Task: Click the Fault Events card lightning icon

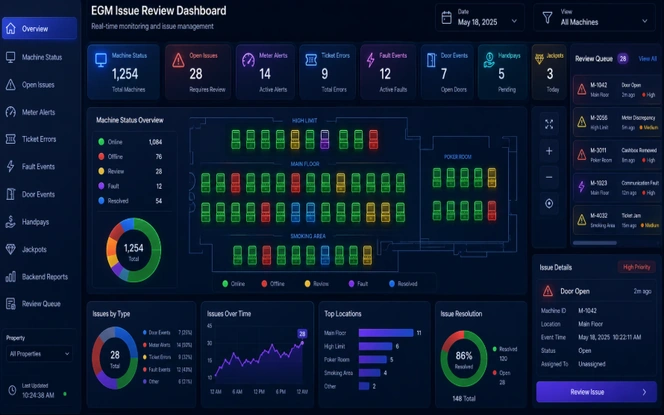Action: click(371, 60)
